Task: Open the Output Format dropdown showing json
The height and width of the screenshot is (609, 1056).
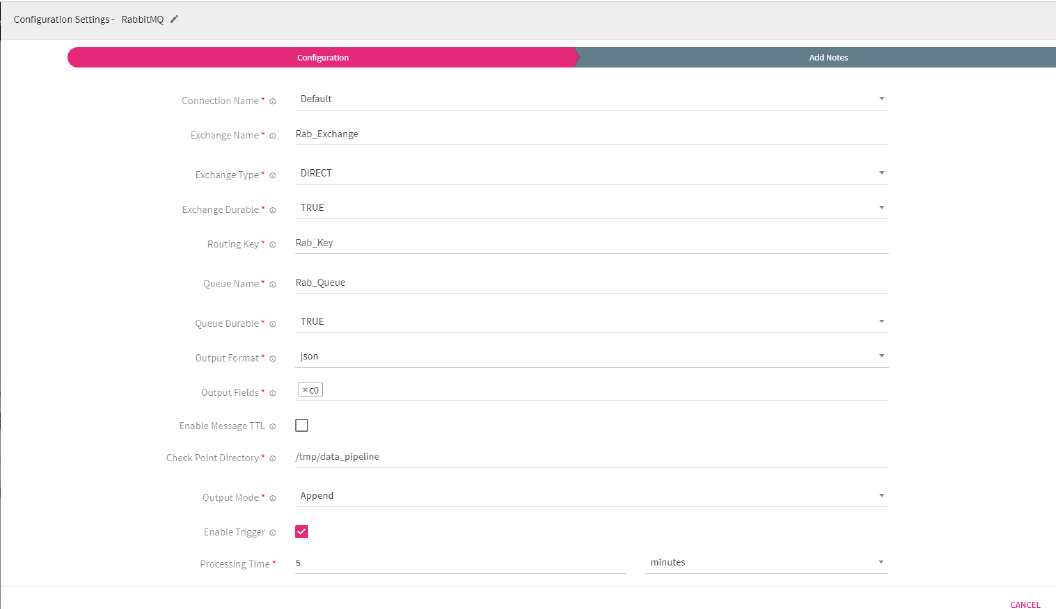Action: (x=591, y=356)
